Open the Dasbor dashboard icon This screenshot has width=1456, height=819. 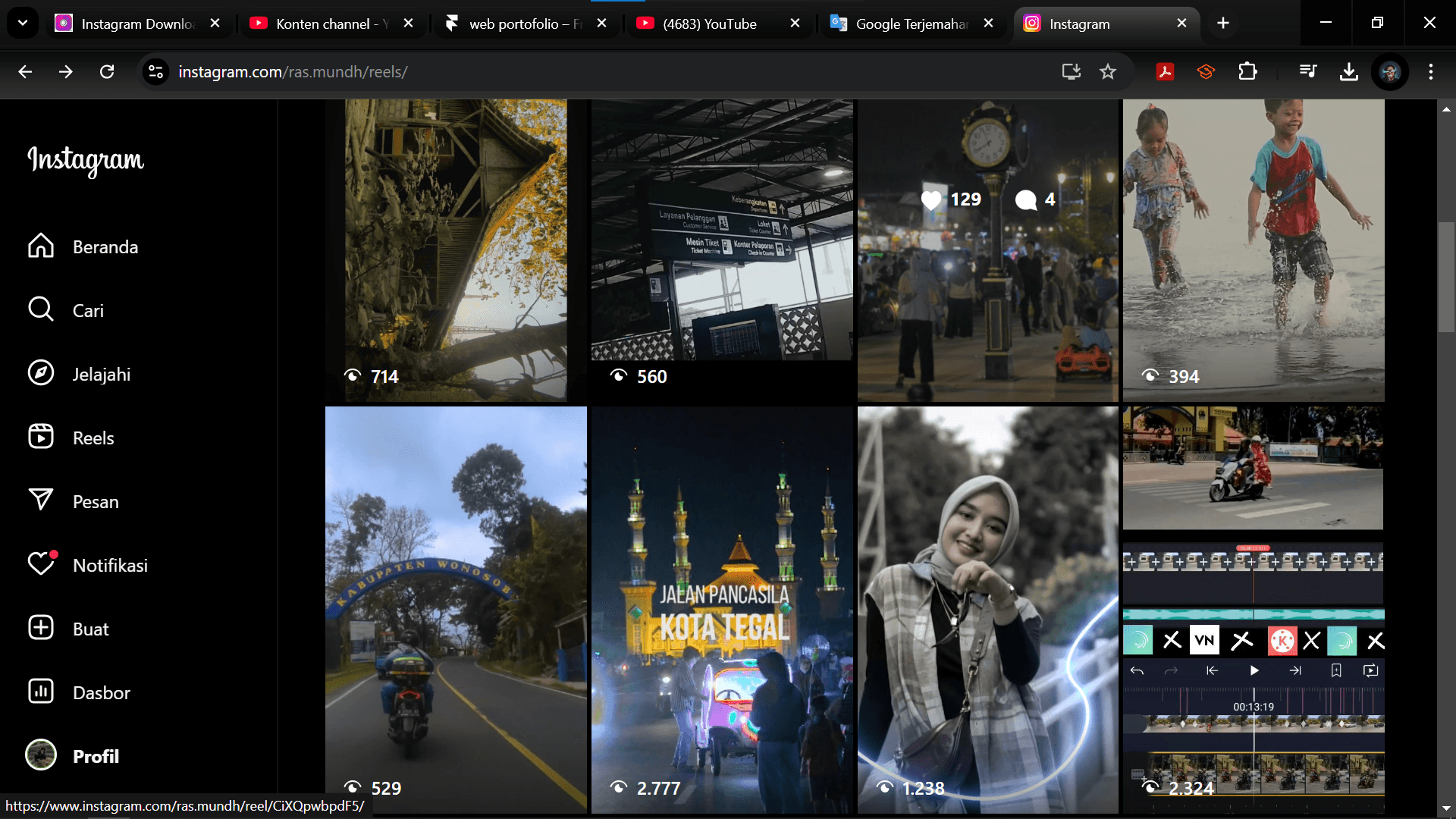(x=41, y=692)
